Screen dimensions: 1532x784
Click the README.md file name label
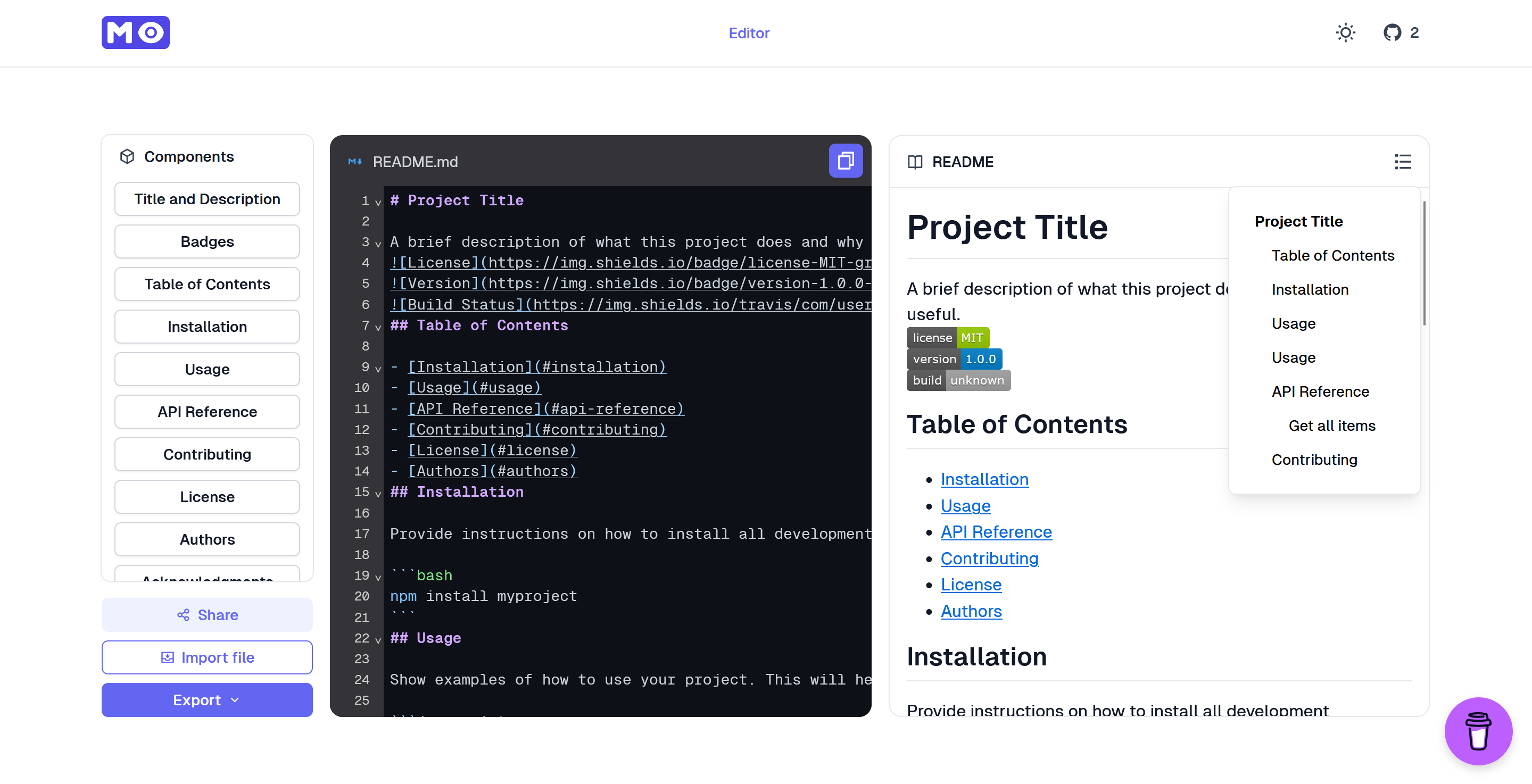[x=415, y=162]
